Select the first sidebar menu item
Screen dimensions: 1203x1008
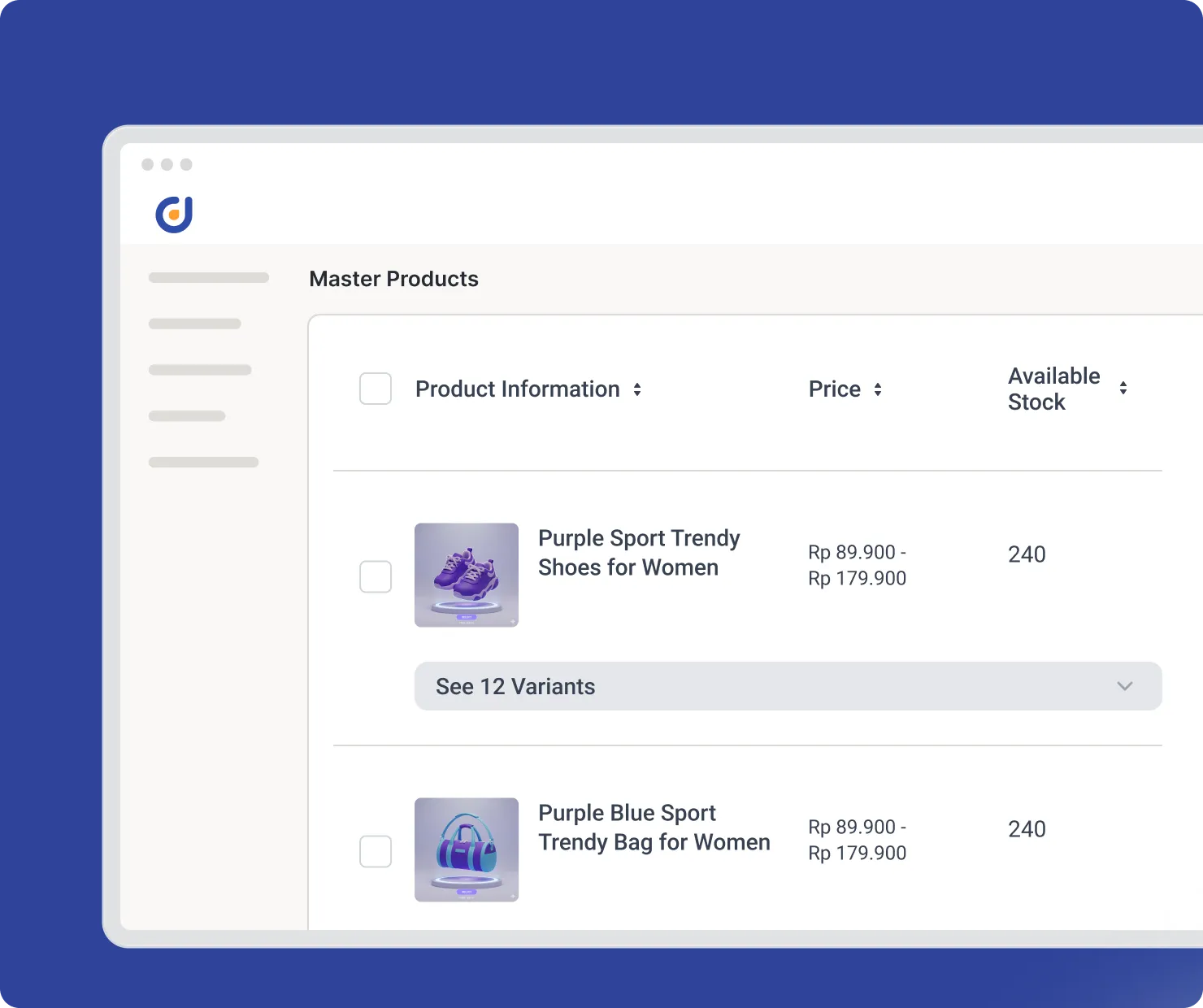[x=209, y=278]
